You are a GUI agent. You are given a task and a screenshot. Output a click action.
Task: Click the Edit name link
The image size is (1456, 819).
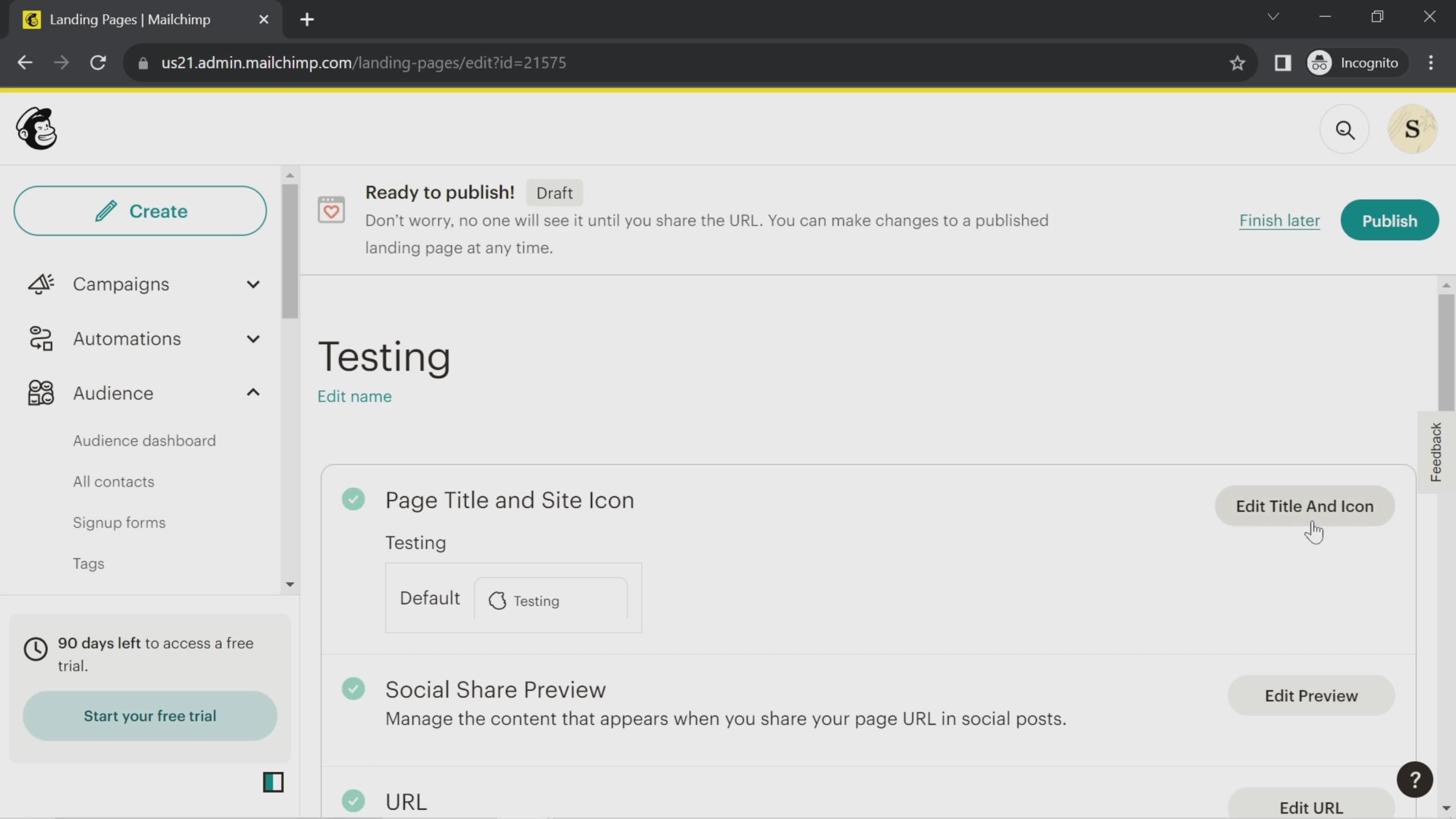[354, 396]
